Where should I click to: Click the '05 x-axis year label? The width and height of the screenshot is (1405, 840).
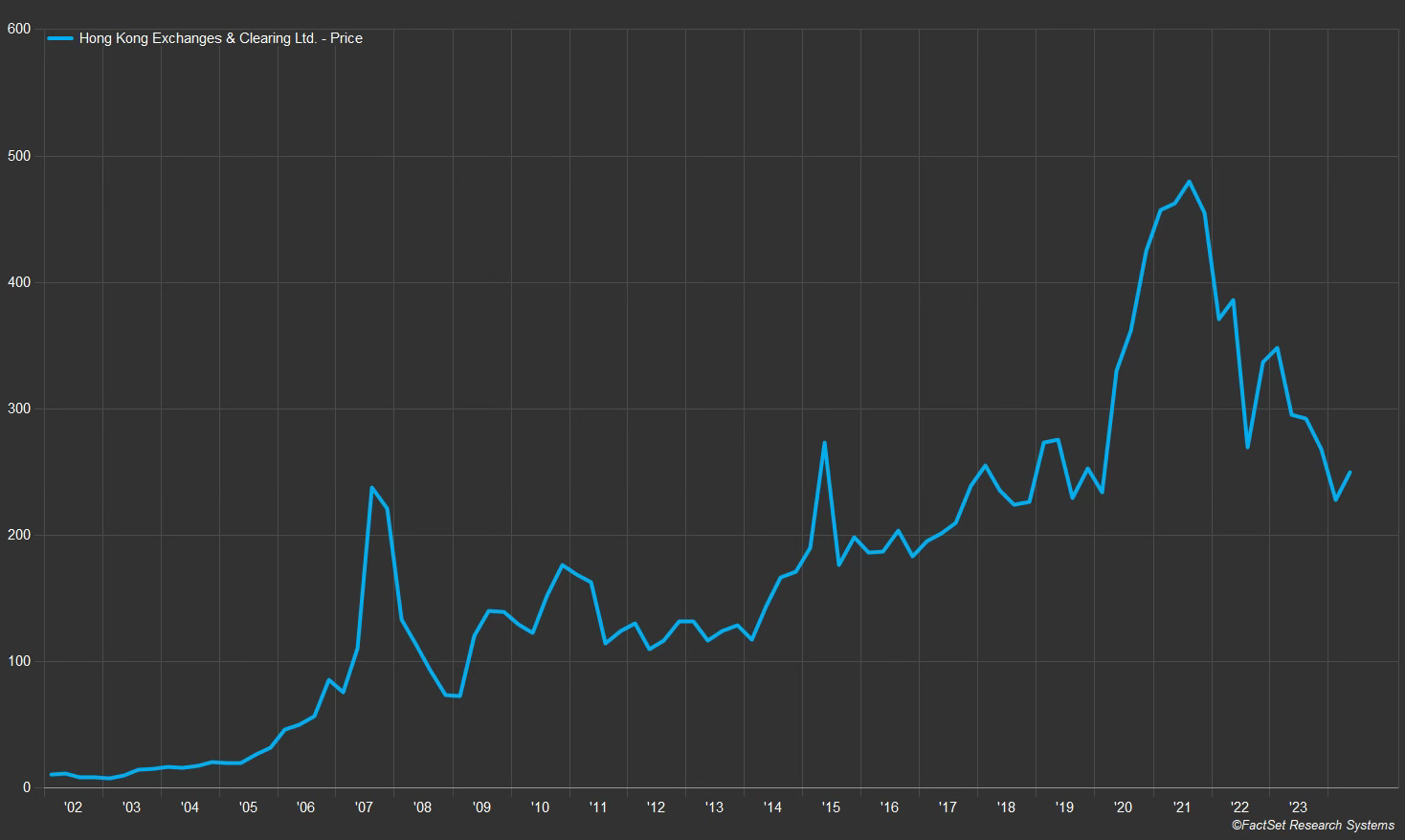247,807
